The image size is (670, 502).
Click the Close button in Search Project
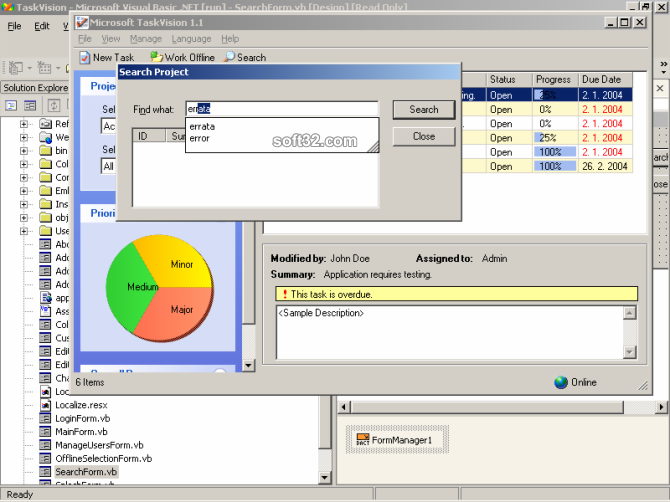pyautogui.click(x=424, y=136)
